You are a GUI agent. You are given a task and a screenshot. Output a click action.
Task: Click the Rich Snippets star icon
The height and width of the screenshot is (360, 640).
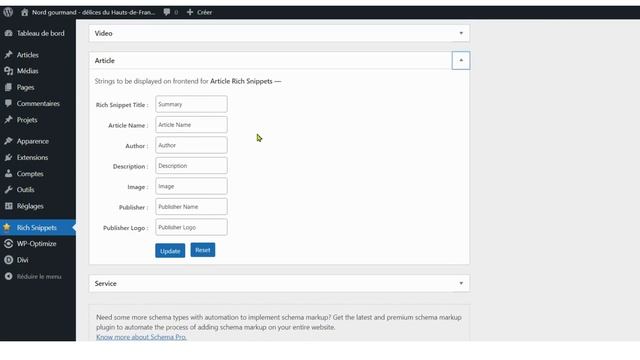click(7, 228)
